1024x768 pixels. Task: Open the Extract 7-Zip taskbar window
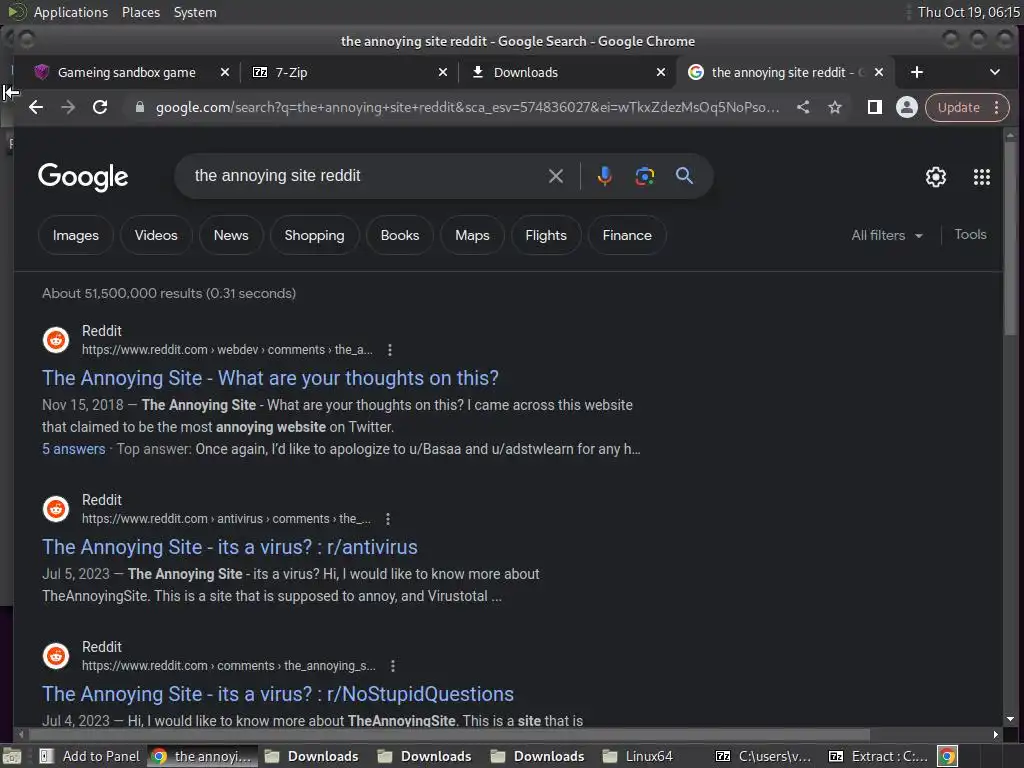pos(878,756)
